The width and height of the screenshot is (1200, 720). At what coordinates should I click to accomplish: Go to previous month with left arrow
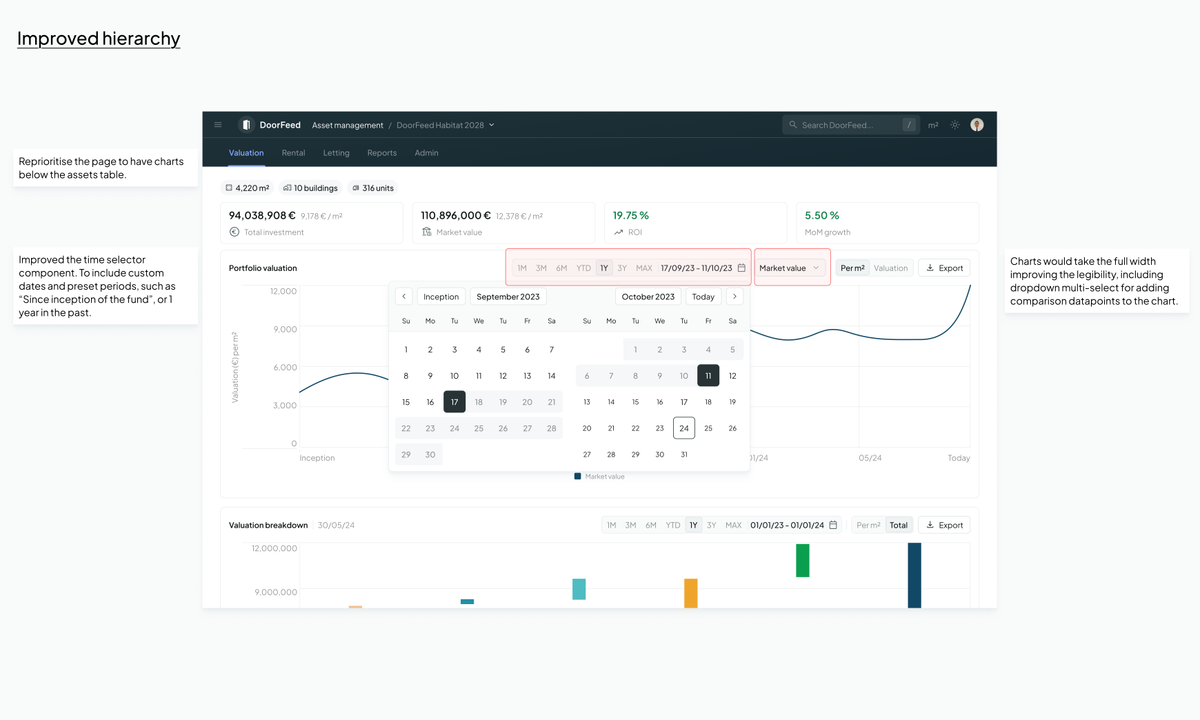pyautogui.click(x=403, y=297)
